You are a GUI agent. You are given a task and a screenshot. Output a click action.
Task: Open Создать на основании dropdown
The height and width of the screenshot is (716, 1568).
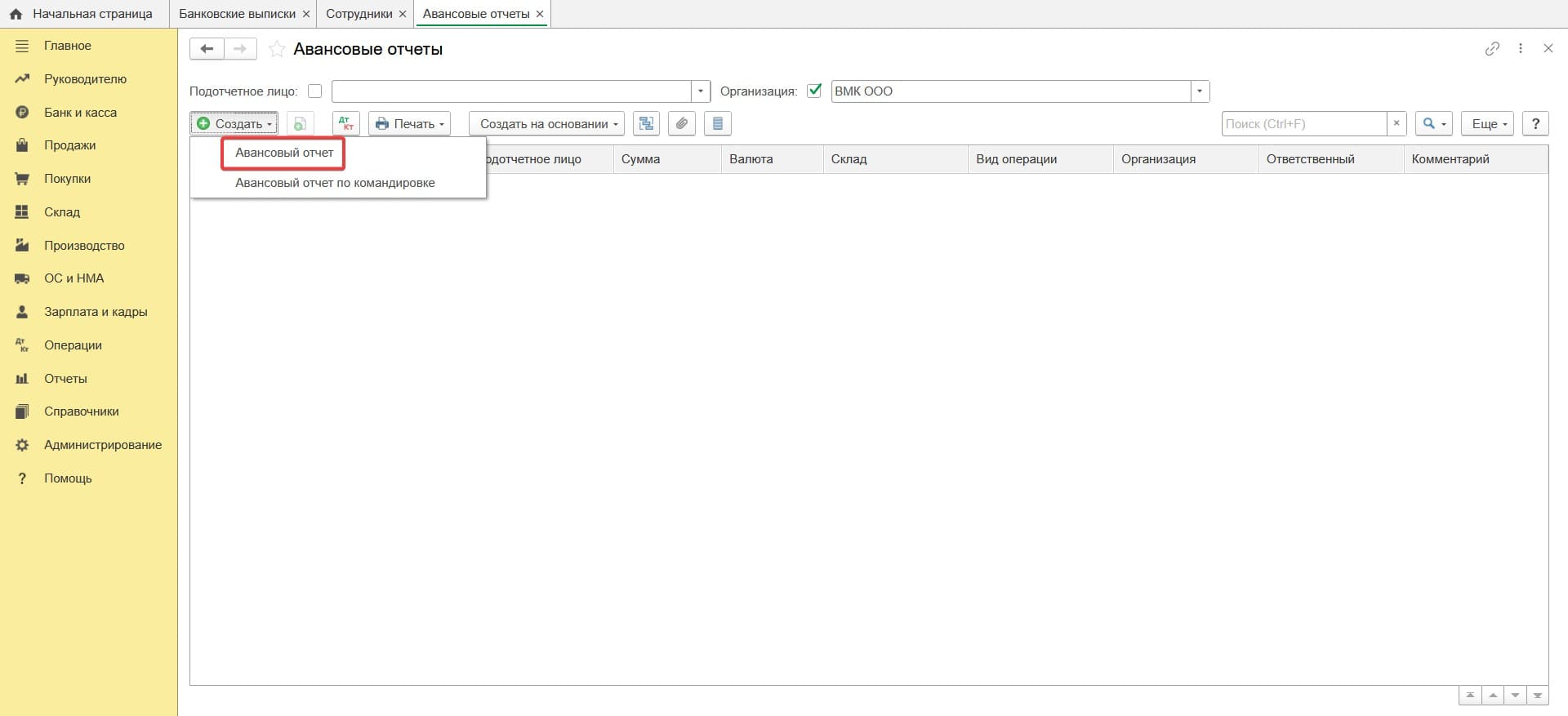tap(547, 124)
